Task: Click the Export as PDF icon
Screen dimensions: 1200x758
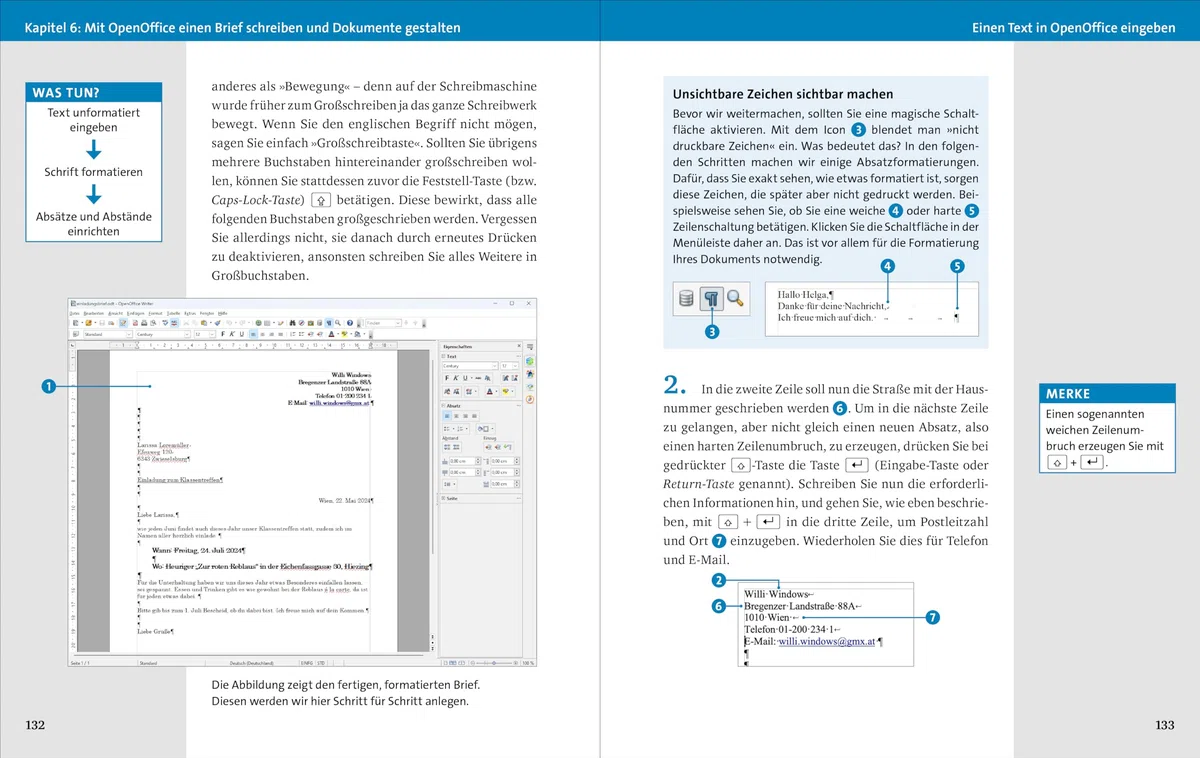Action: coord(135,323)
